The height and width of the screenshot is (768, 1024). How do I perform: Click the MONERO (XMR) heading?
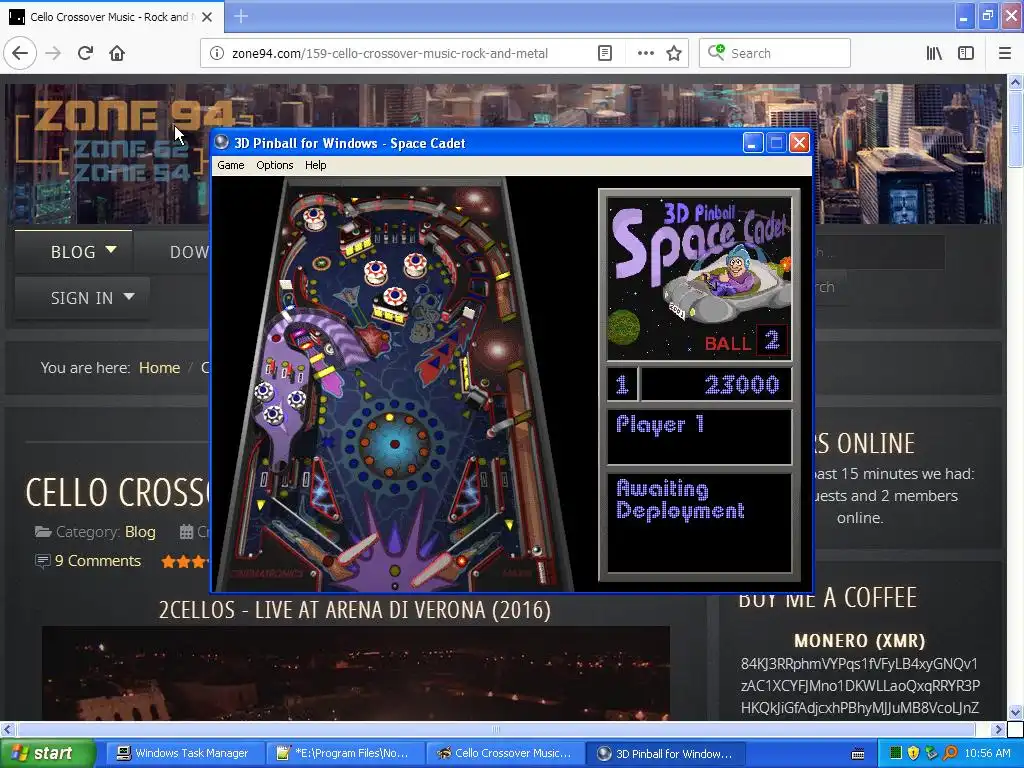[x=859, y=641]
